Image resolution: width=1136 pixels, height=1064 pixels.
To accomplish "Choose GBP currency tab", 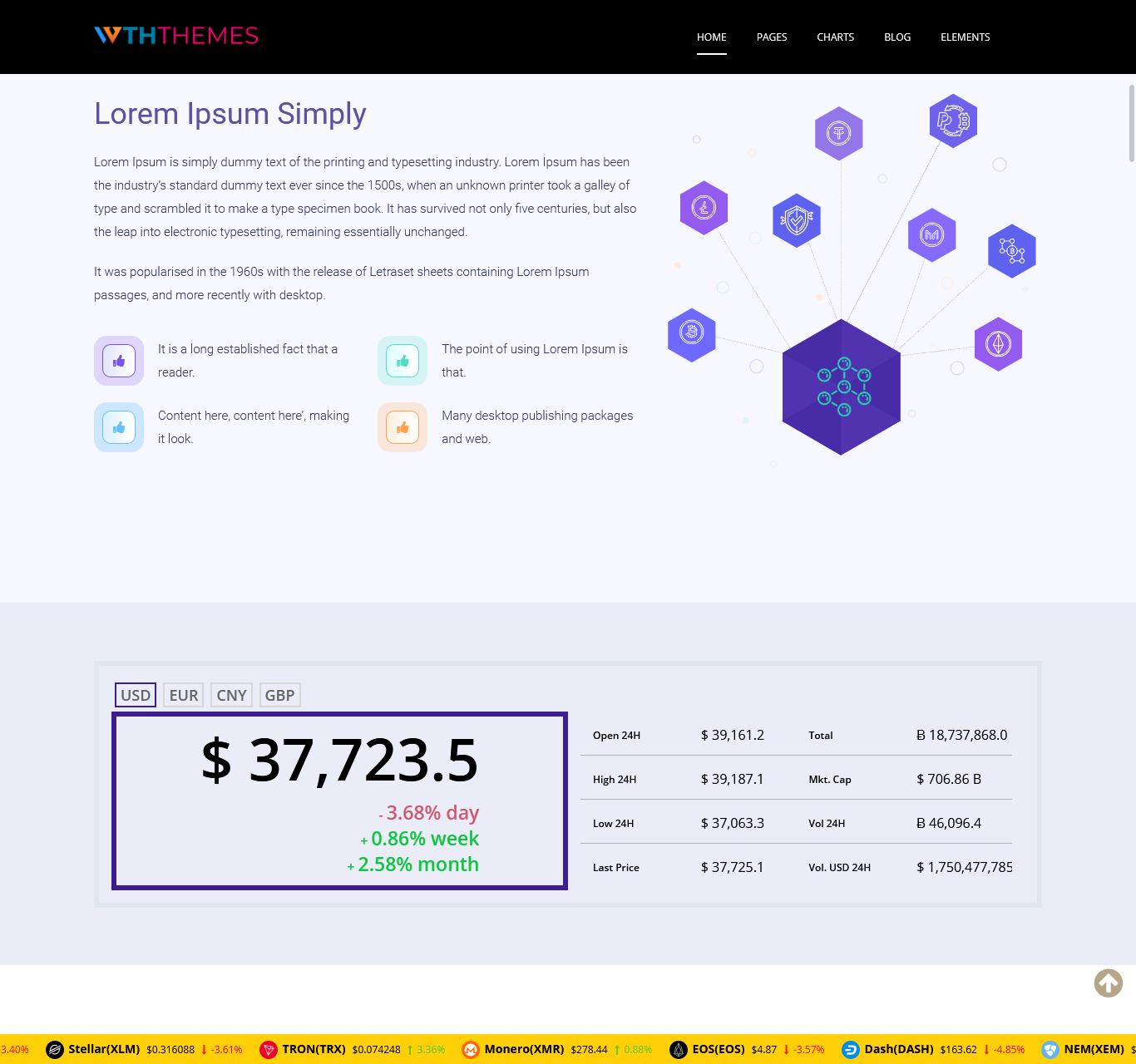I will click(279, 695).
